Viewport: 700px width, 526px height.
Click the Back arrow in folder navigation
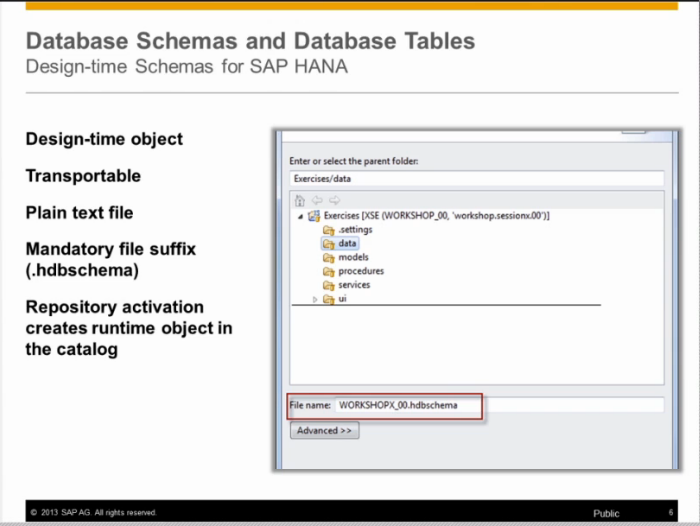pos(317,200)
